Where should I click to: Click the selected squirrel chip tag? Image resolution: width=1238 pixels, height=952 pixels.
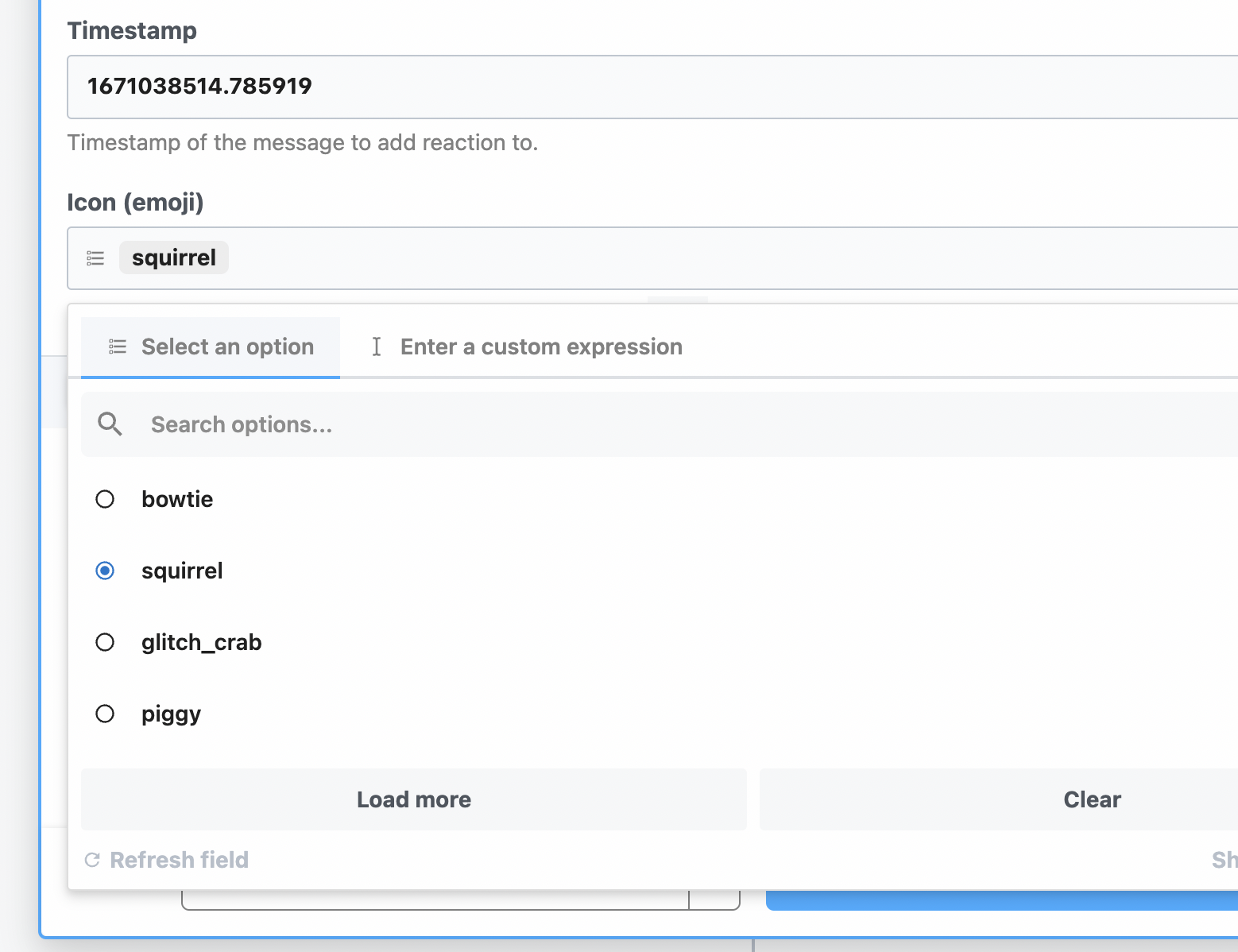coord(173,257)
